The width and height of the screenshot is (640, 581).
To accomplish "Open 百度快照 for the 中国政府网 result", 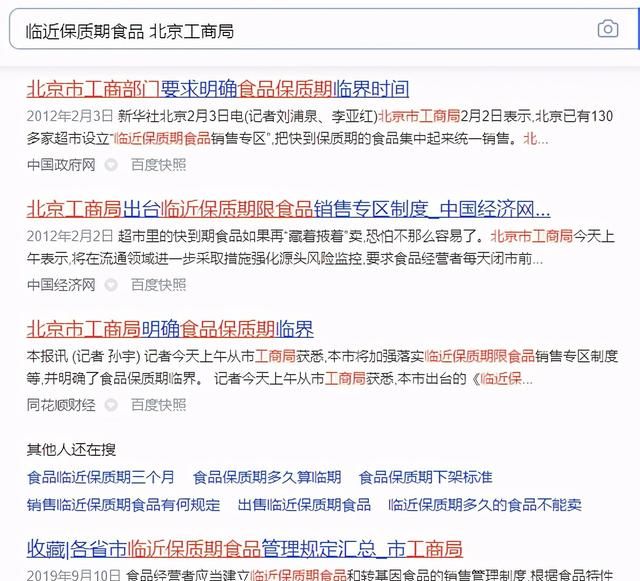I will coord(158,165).
